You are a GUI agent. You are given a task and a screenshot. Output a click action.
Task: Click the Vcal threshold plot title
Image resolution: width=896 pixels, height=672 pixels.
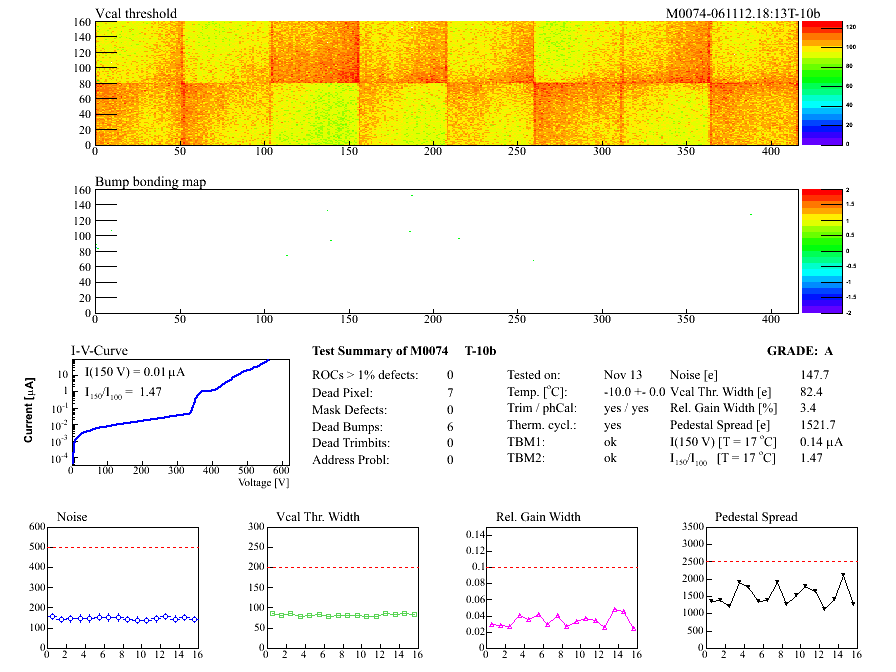[x=136, y=13]
